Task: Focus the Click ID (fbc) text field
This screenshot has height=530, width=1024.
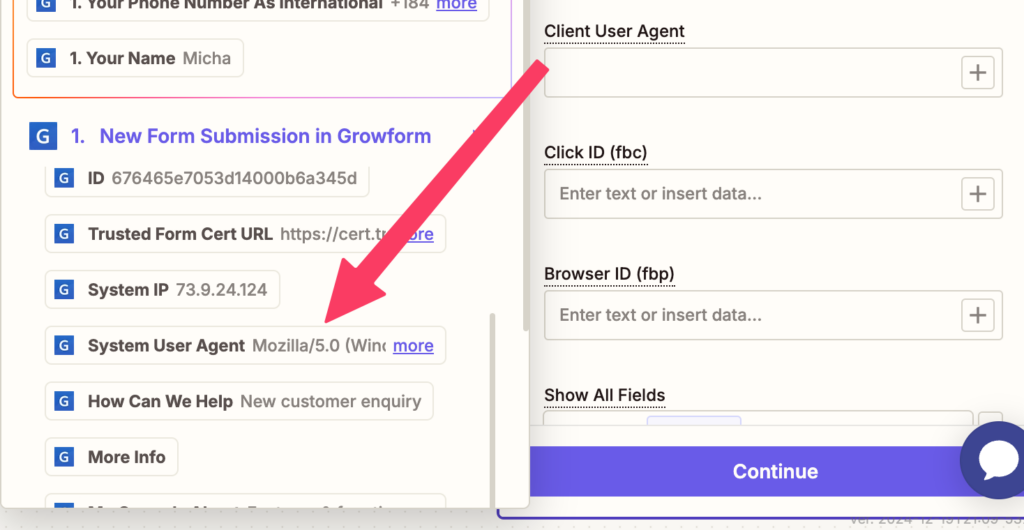Action: (751, 194)
